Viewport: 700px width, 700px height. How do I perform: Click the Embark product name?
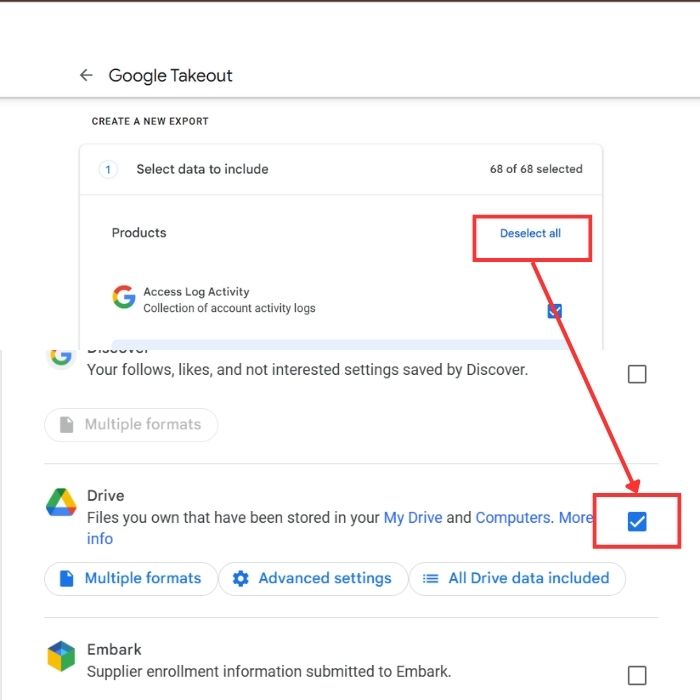[x=114, y=650]
